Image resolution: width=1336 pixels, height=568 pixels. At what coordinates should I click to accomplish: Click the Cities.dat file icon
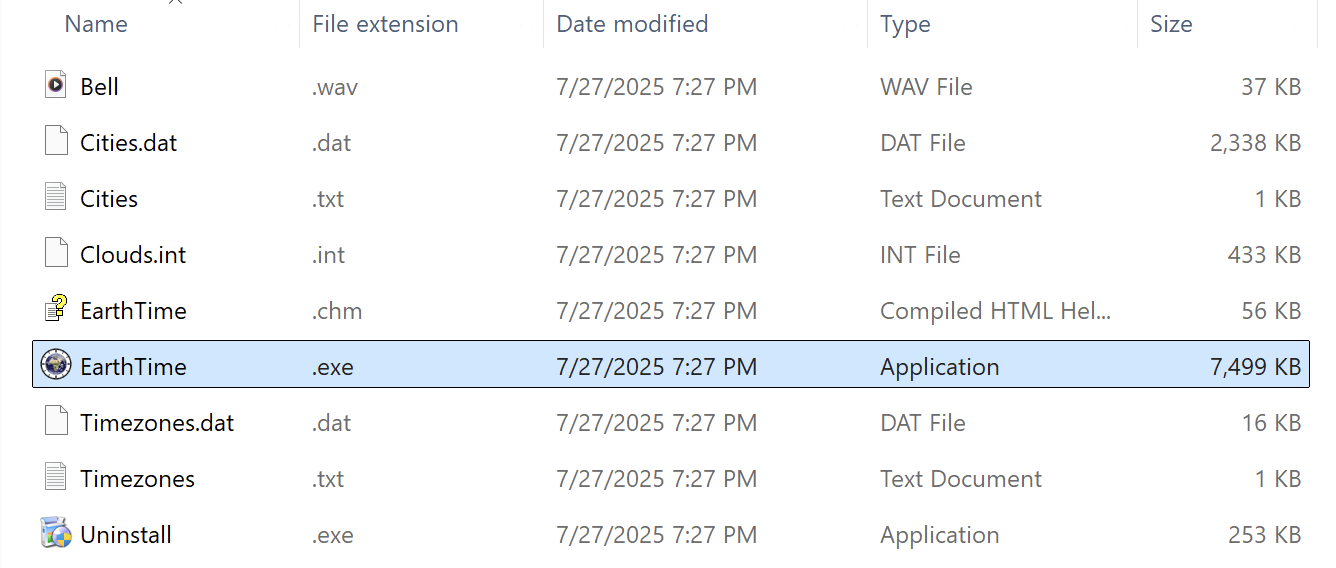click(x=56, y=142)
